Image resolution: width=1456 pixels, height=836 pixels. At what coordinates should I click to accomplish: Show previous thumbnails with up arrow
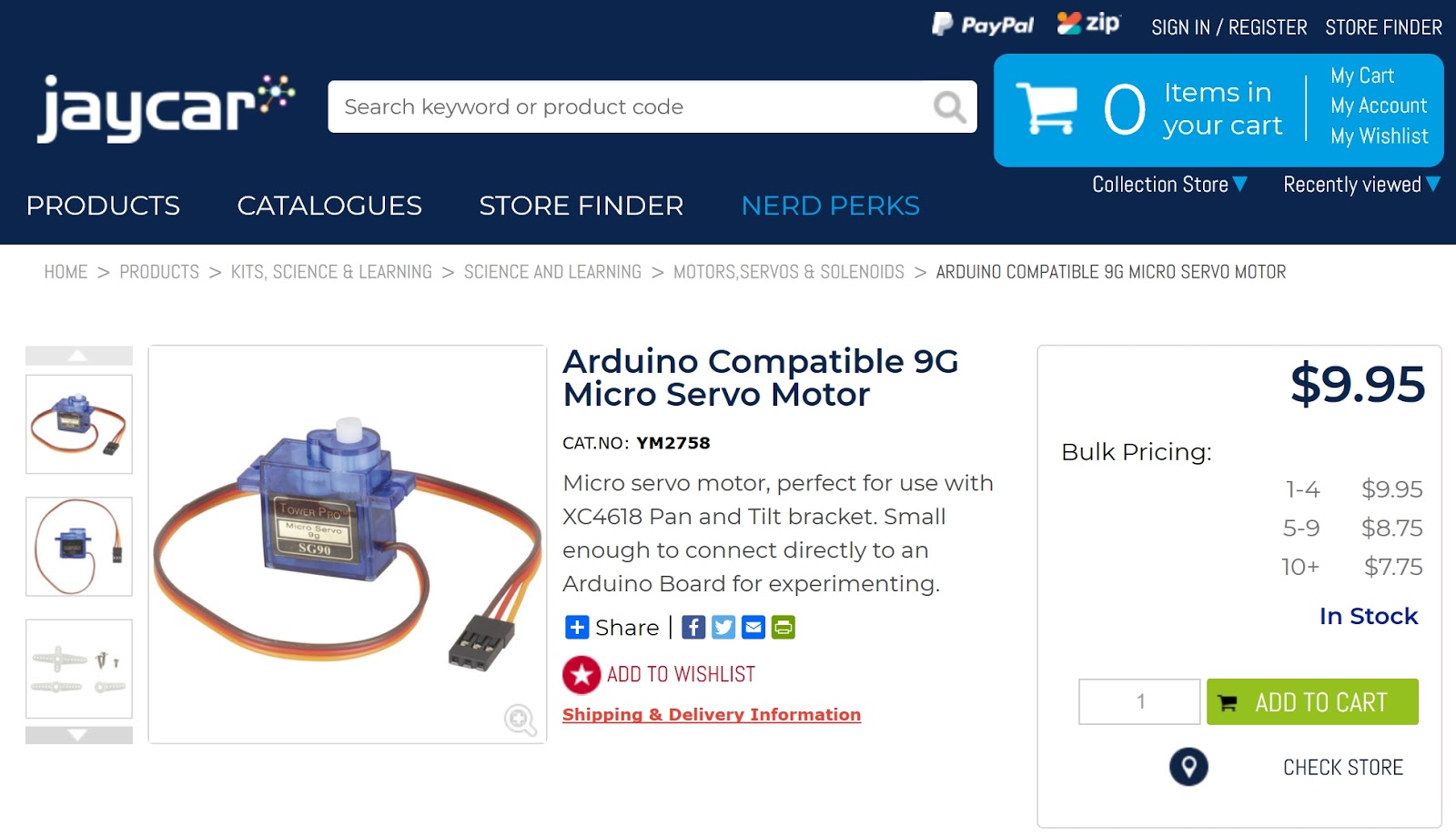pos(78,356)
